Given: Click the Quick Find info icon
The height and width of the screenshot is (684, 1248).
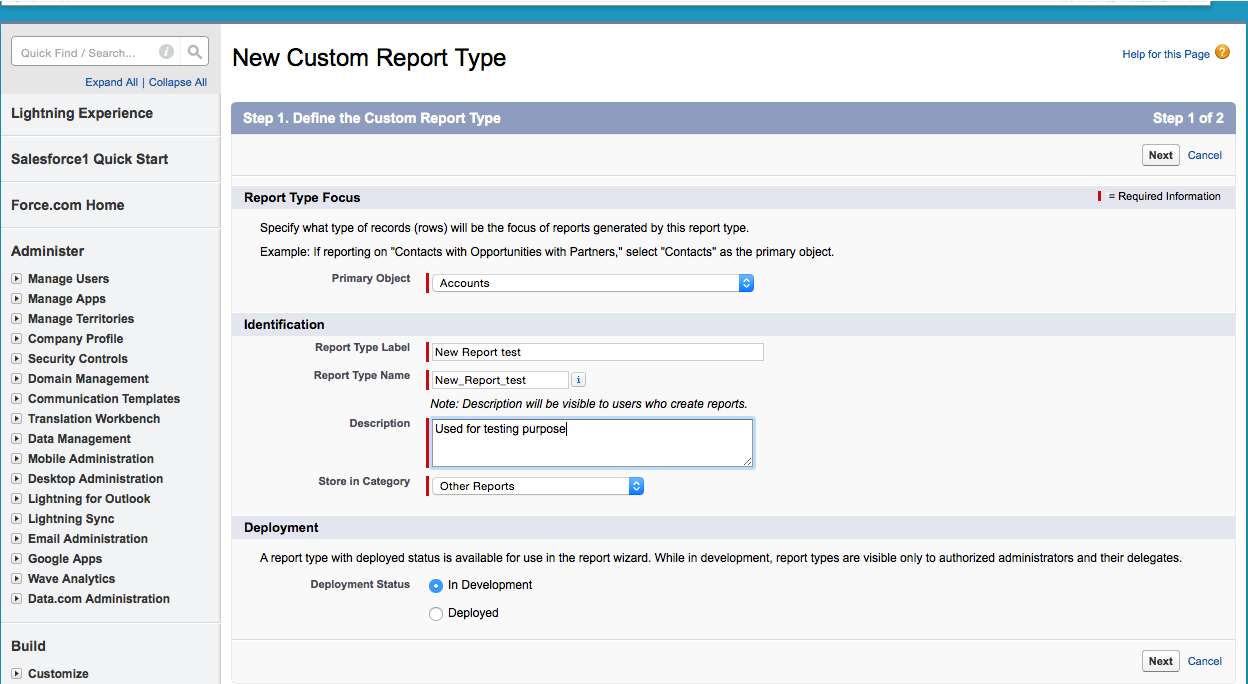Looking at the screenshot, I should tap(167, 52).
